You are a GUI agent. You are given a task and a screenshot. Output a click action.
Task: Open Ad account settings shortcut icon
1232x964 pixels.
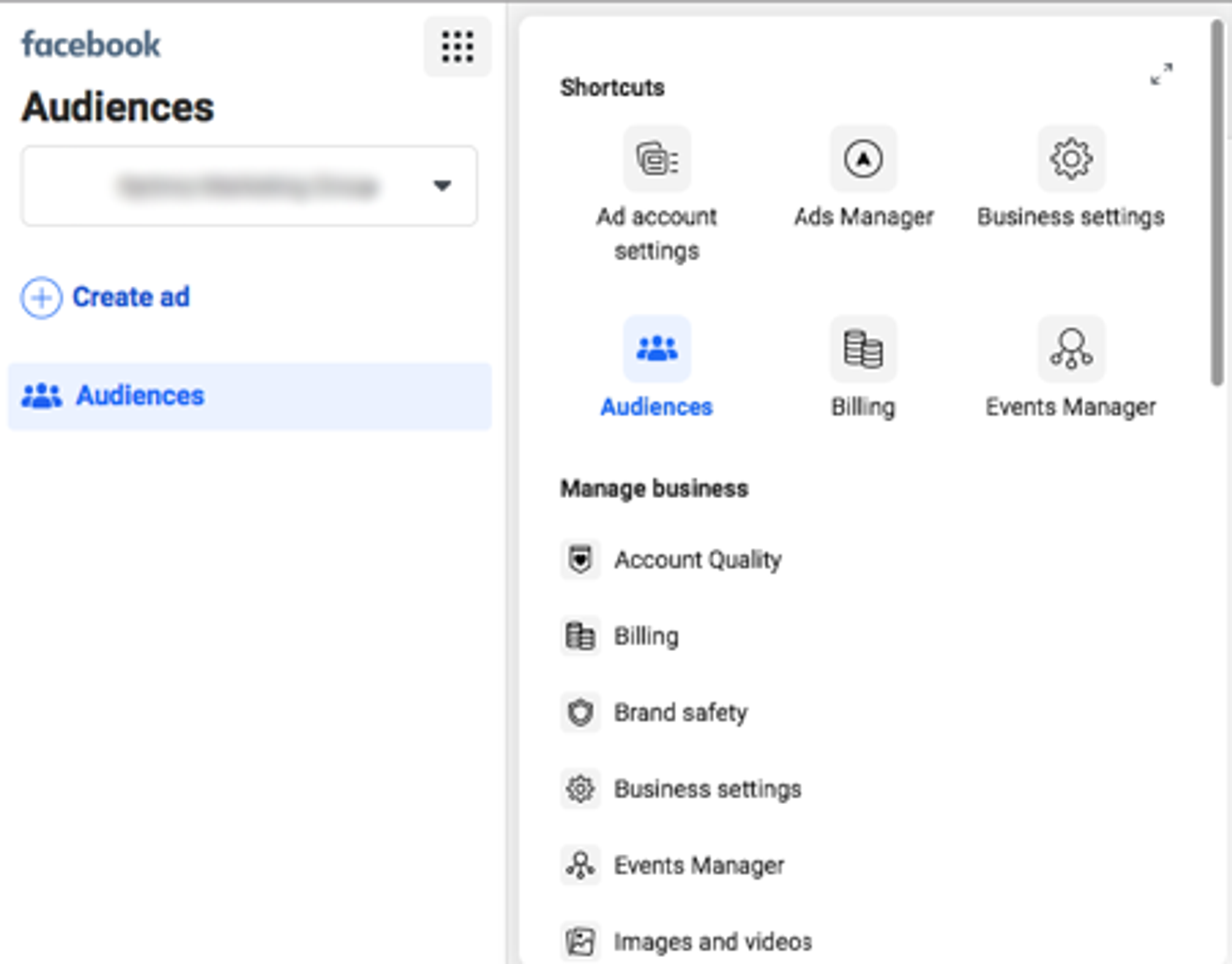coord(656,159)
